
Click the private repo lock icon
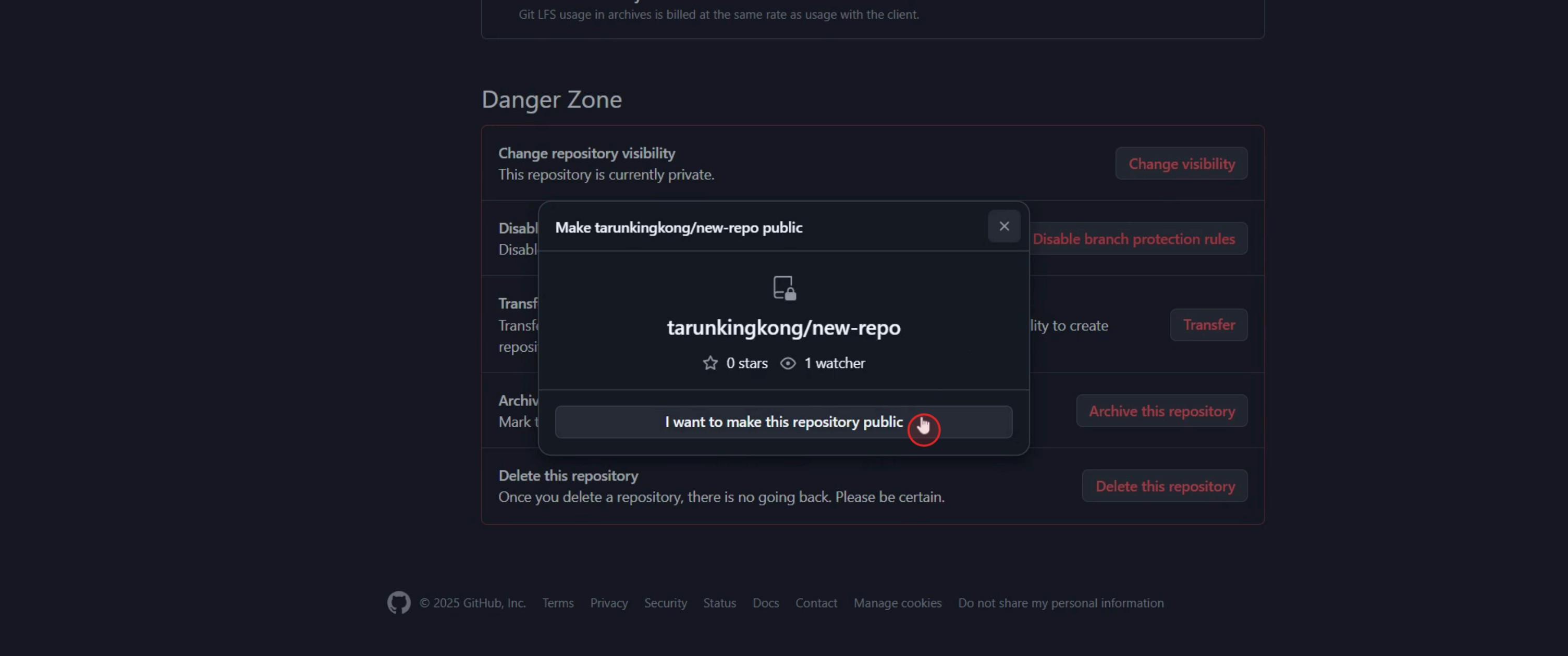(784, 288)
